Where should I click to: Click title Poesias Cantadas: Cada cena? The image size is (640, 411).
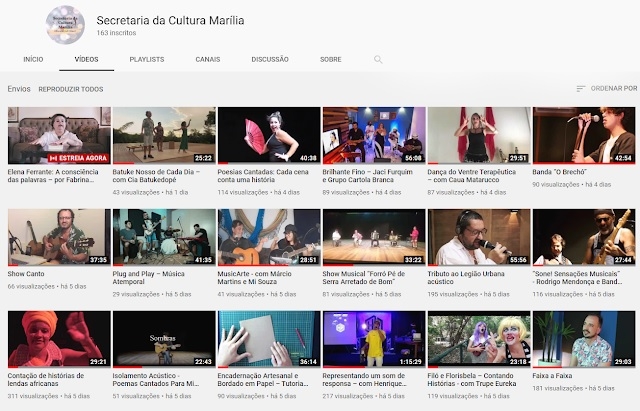(263, 176)
